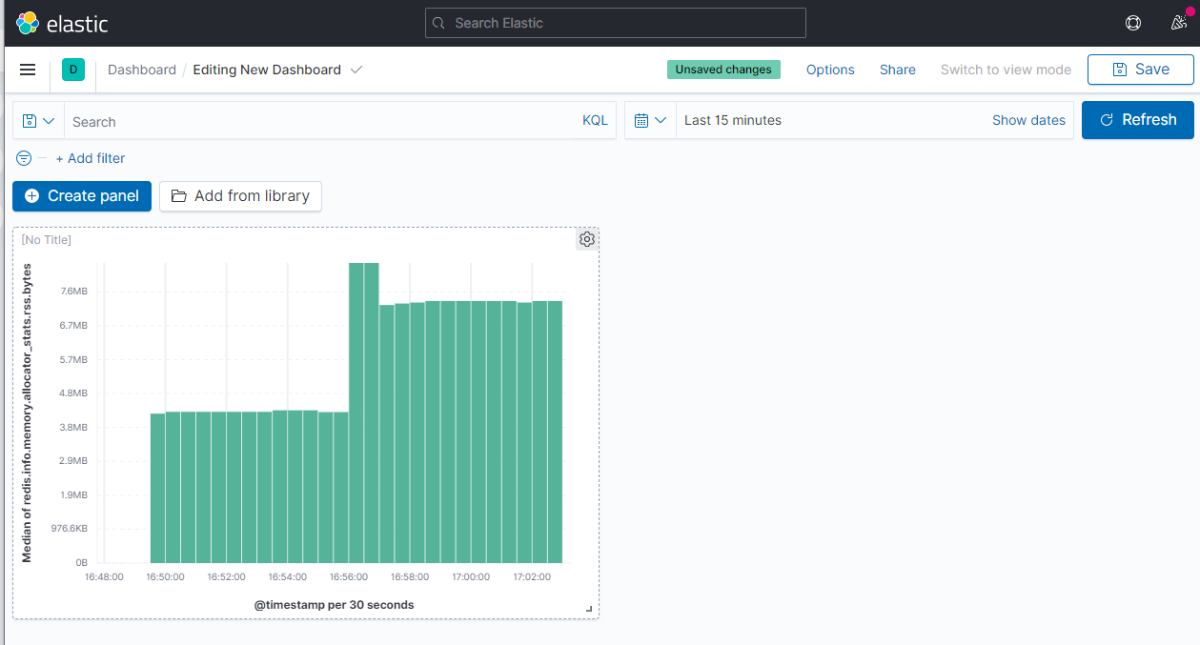Focus the Search Elastic field
This screenshot has width=1200, height=645.
(x=615, y=23)
